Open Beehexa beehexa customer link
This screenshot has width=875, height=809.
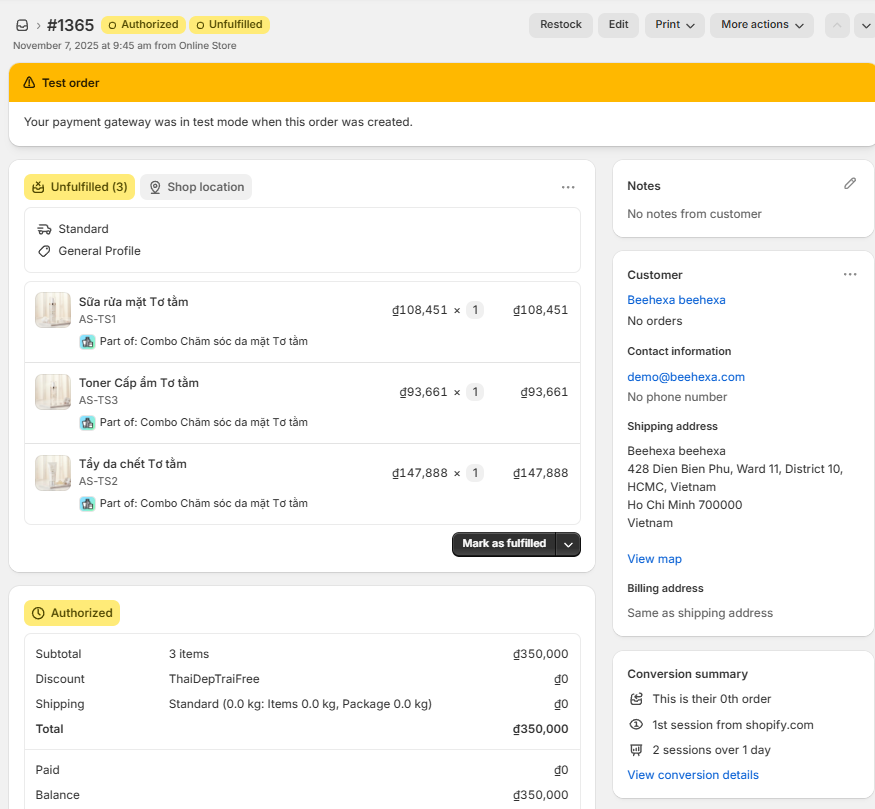[676, 300]
